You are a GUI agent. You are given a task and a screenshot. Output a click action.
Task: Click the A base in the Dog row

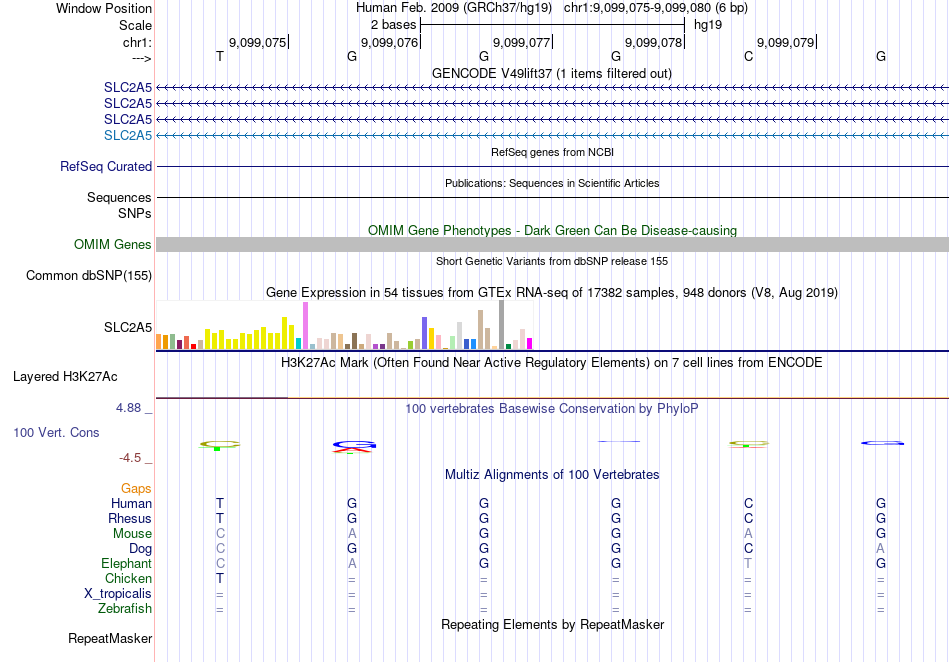[x=880, y=548]
